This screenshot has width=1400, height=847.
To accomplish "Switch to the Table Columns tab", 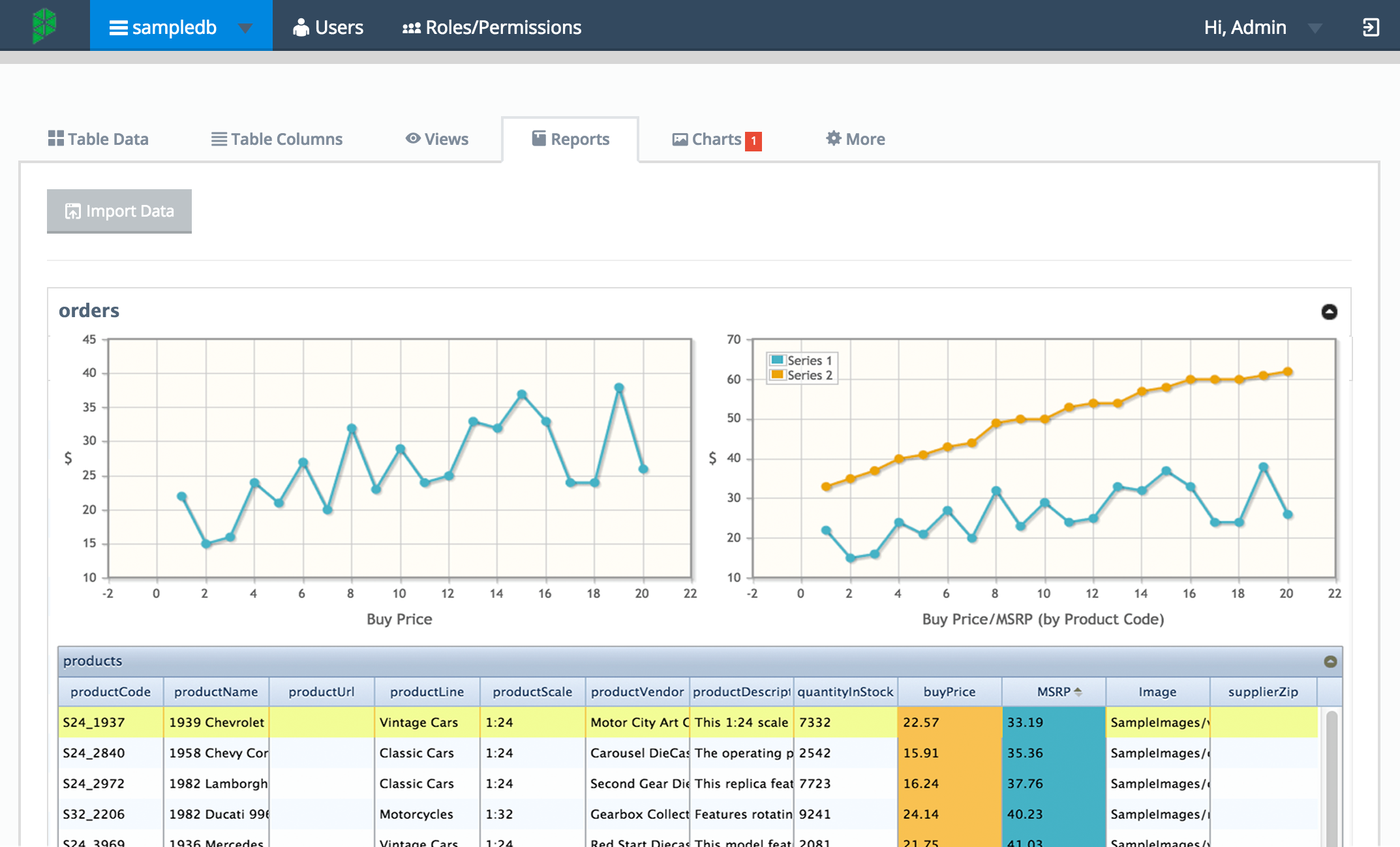I will click(x=277, y=139).
